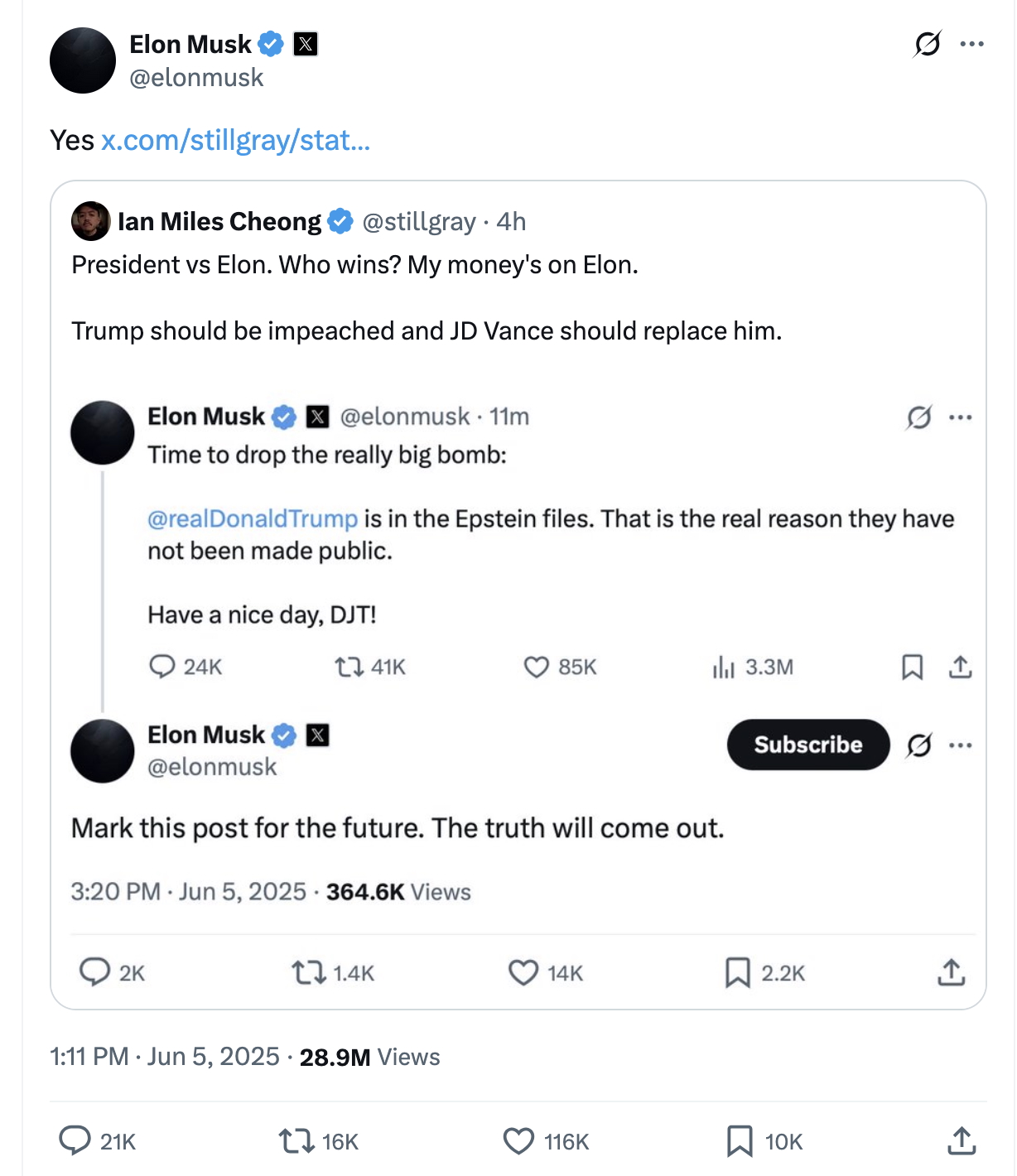Like the quoted post with 14K likes
1017x1176 pixels.
(523, 972)
